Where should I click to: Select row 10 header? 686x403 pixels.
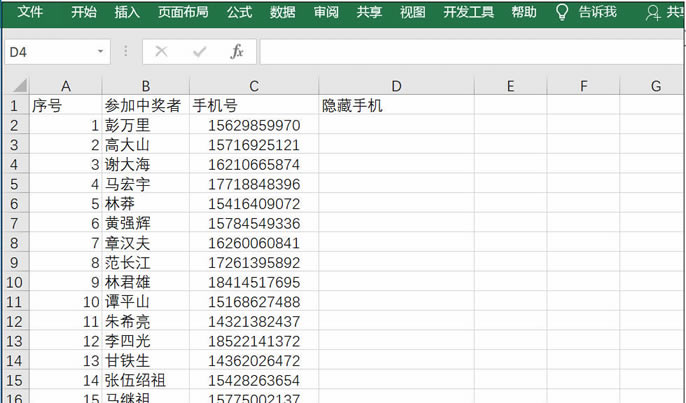pyautogui.click(x=14, y=282)
